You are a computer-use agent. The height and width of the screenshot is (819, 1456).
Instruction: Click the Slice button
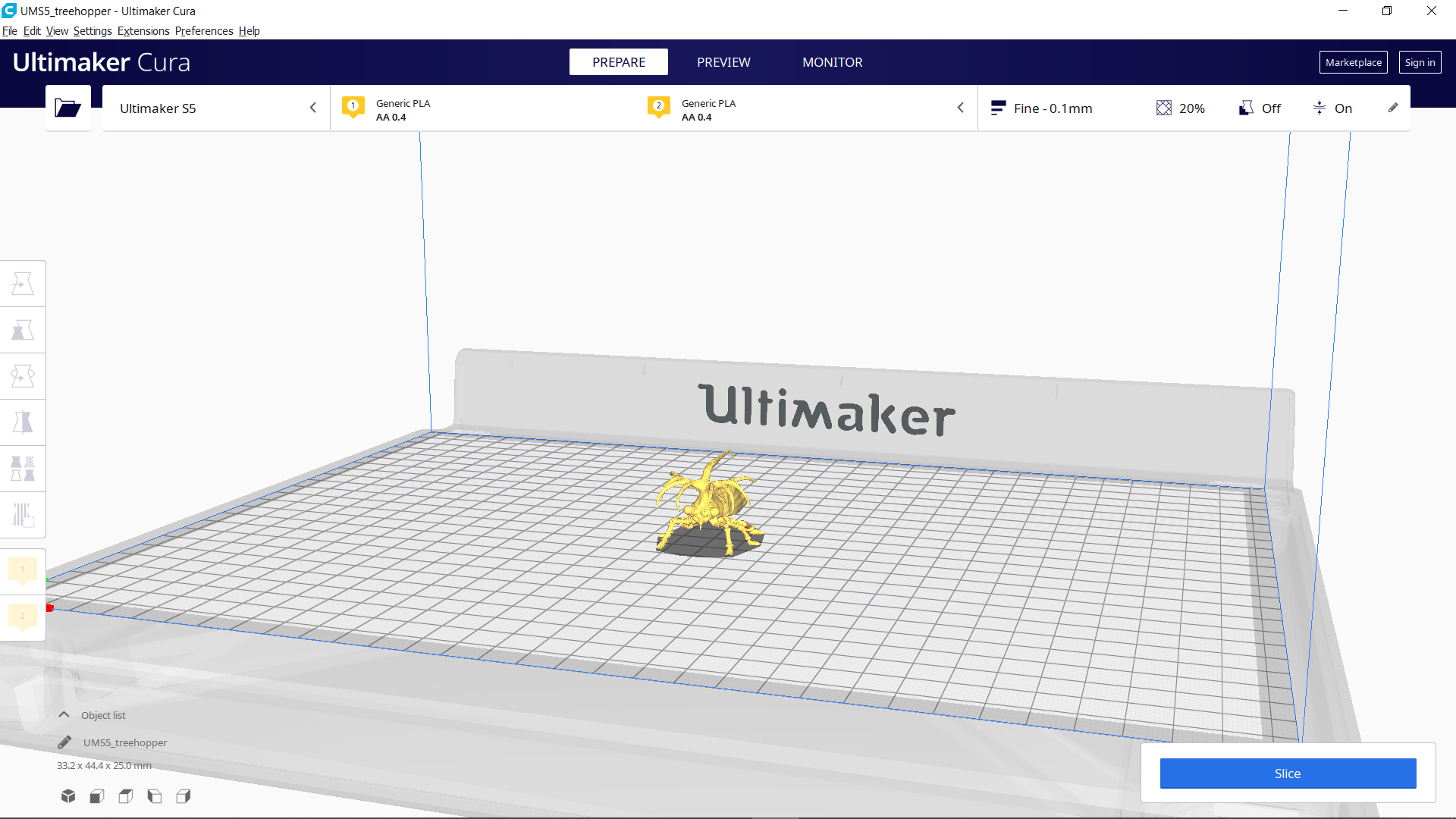click(x=1288, y=773)
